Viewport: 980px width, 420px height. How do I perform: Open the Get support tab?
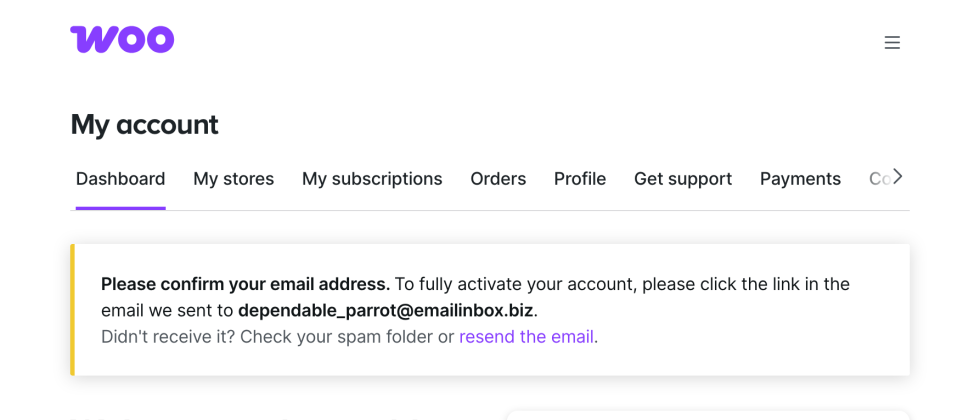pos(683,179)
